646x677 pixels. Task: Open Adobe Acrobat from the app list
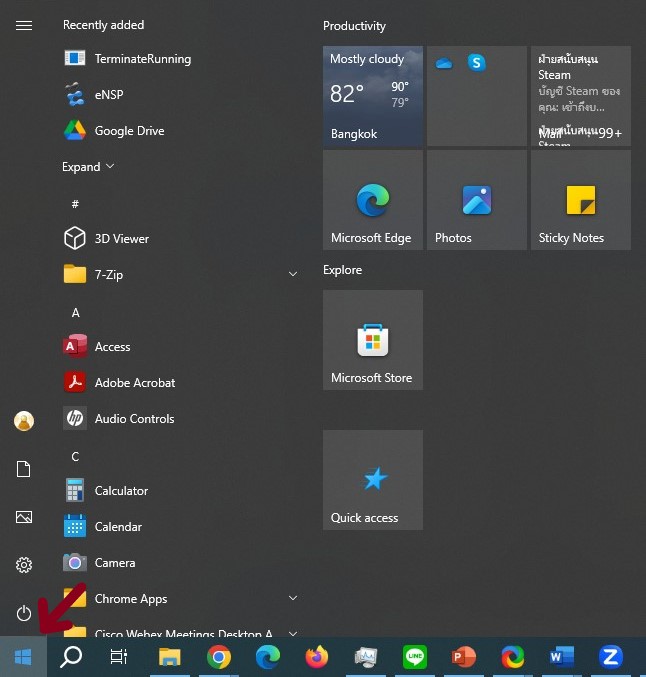[x=134, y=383]
